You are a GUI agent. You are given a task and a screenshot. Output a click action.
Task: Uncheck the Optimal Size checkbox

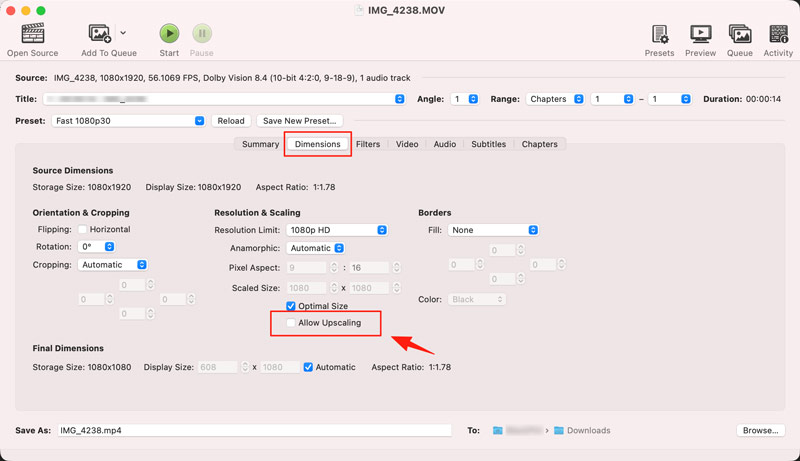tap(291, 306)
